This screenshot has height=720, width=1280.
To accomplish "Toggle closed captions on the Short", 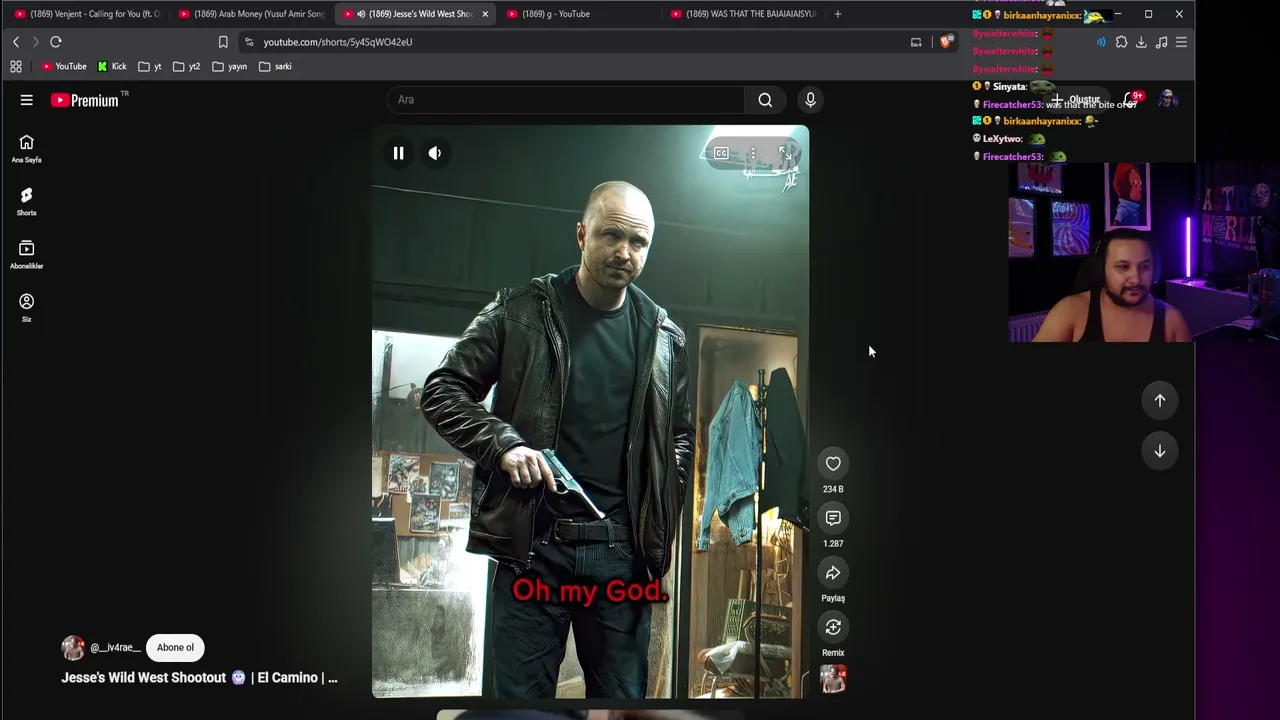I will (721, 153).
